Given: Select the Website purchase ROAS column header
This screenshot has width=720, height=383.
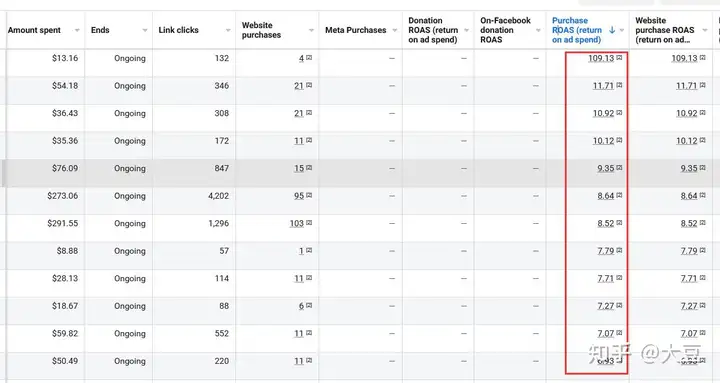Looking at the screenshot, I should [x=664, y=30].
